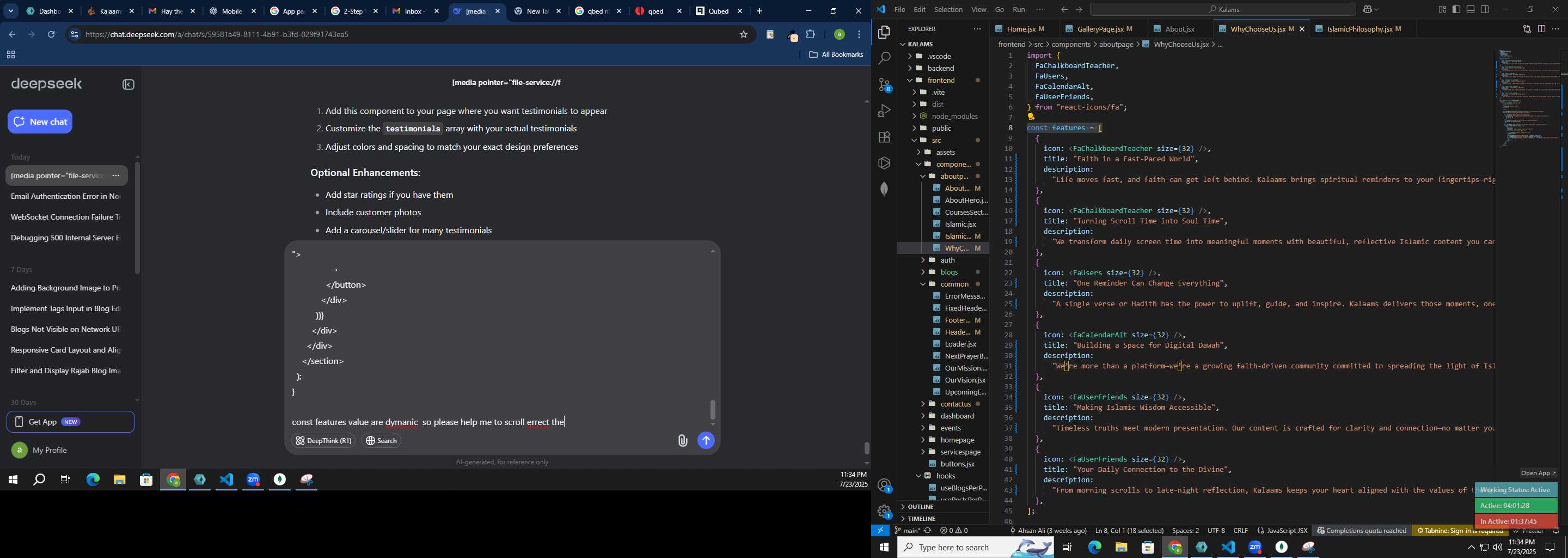Viewport: 1568px width, 558px height.
Task: Open the Extensions view in VS Code
Action: point(884,137)
